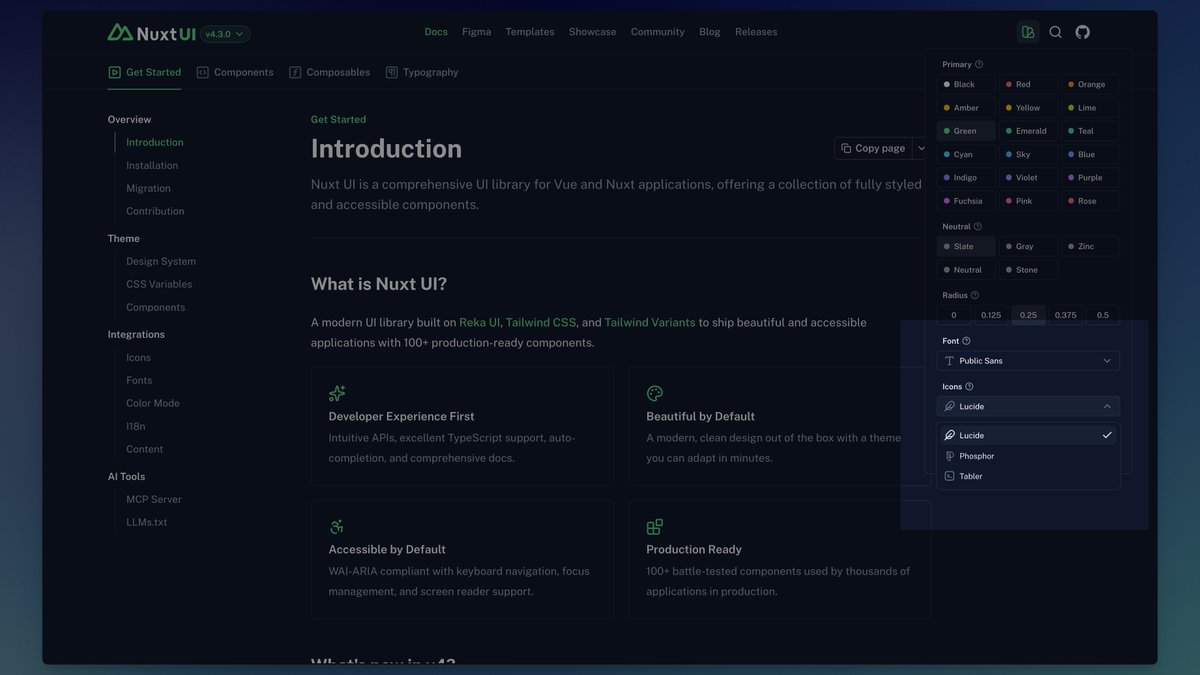Viewport: 1200px width, 675px height.
Task: Collapse the Lucide icons dropdown
Action: 1028,407
